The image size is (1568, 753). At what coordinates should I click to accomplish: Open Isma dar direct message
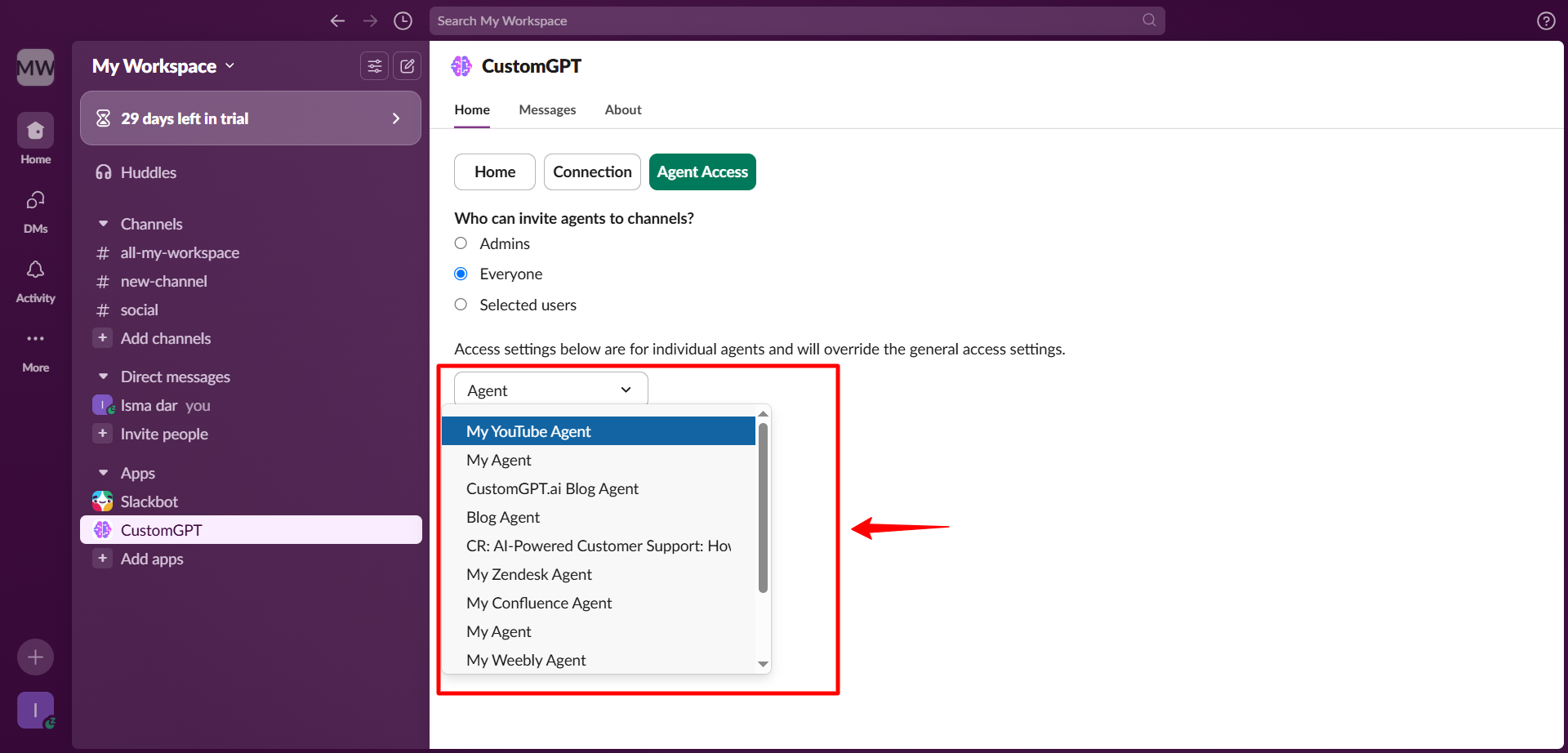click(x=251, y=405)
